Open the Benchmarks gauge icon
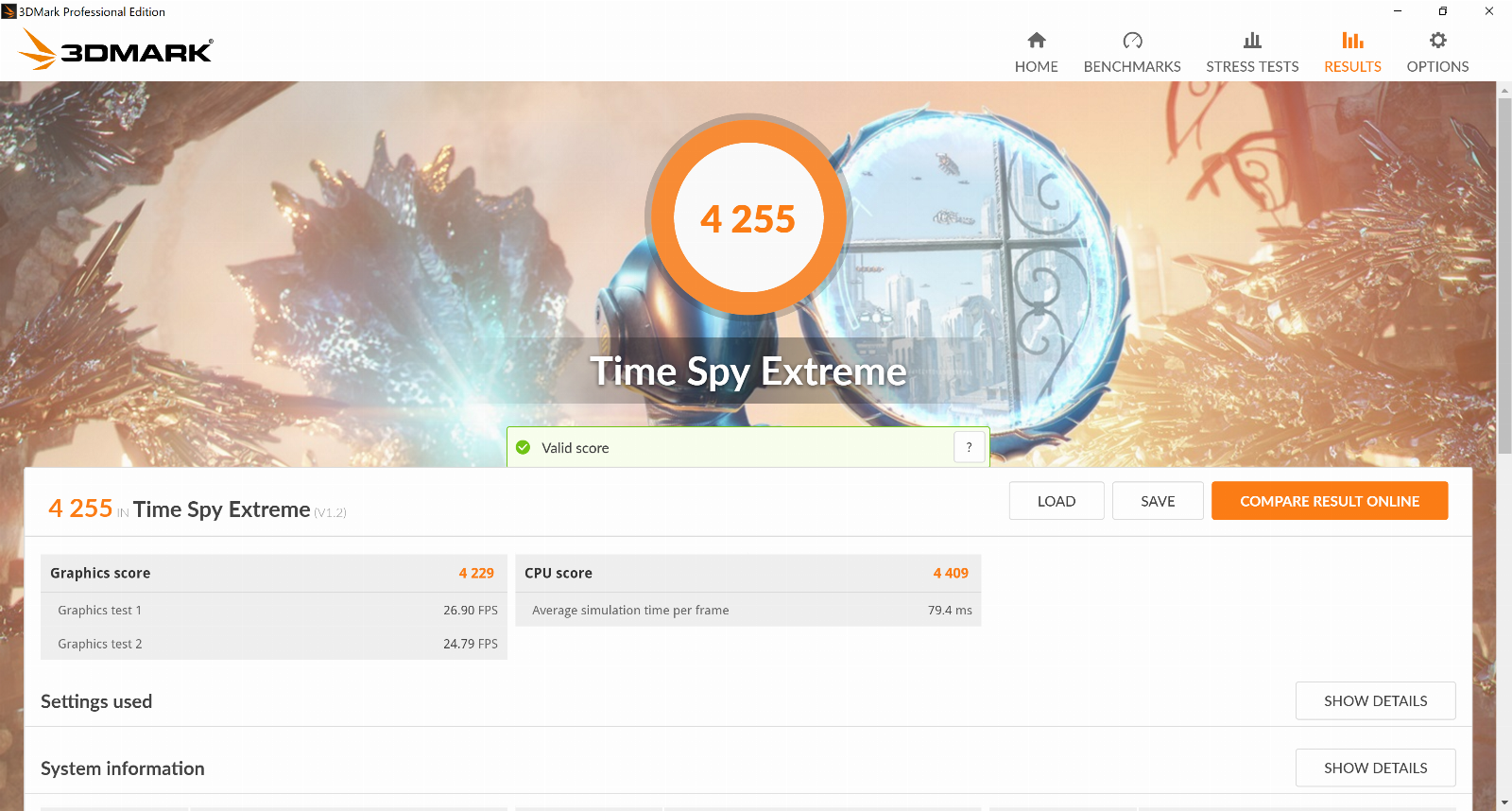The height and width of the screenshot is (811, 1512). coord(1132,40)
